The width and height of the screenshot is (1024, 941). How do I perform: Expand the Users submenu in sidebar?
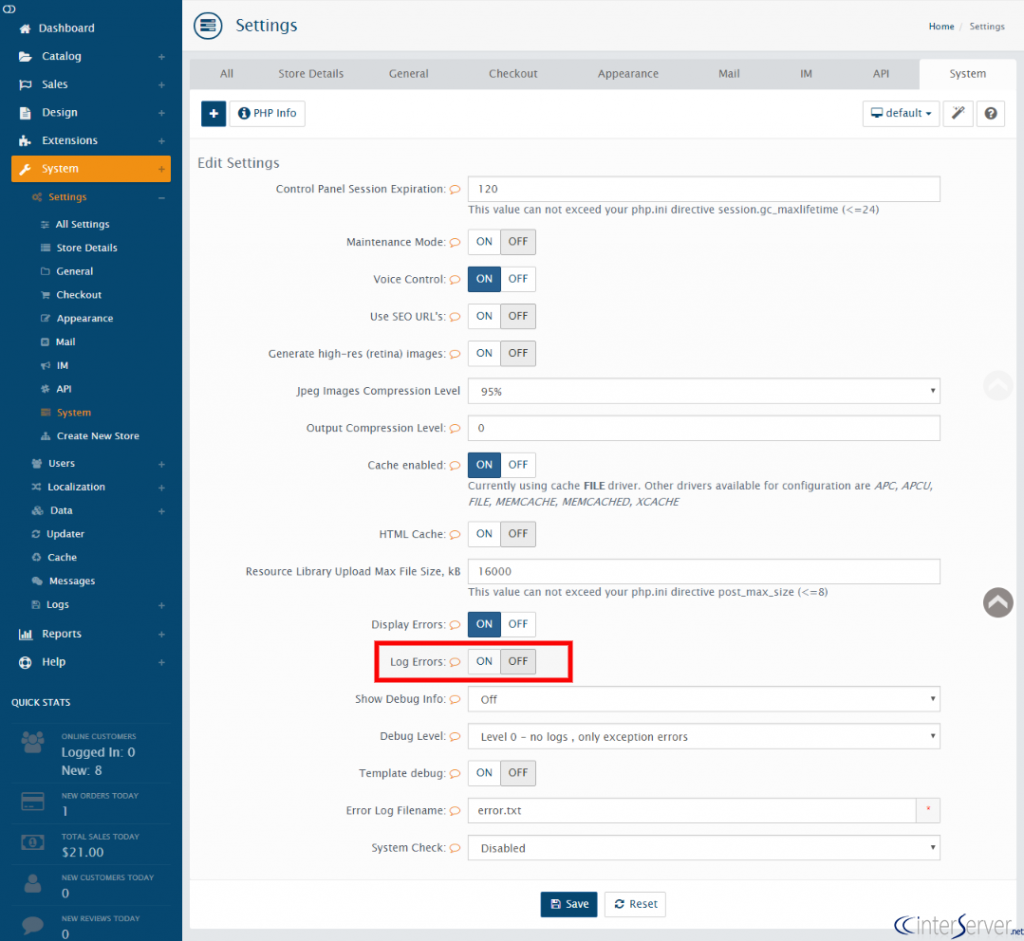point(161,464)
